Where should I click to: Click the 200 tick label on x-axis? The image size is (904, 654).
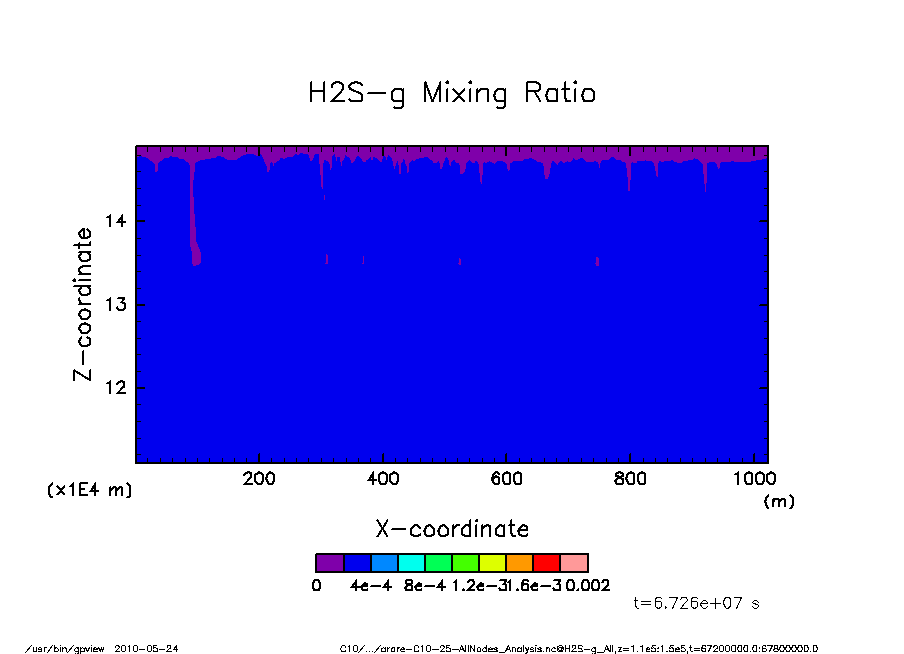tap(259, 479)
